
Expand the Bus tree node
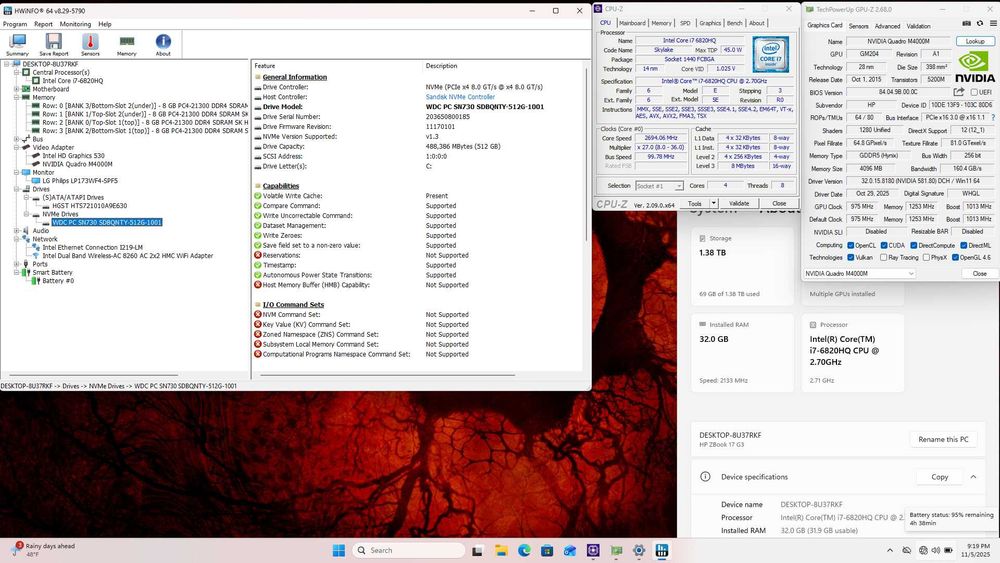tap(17, 139)
